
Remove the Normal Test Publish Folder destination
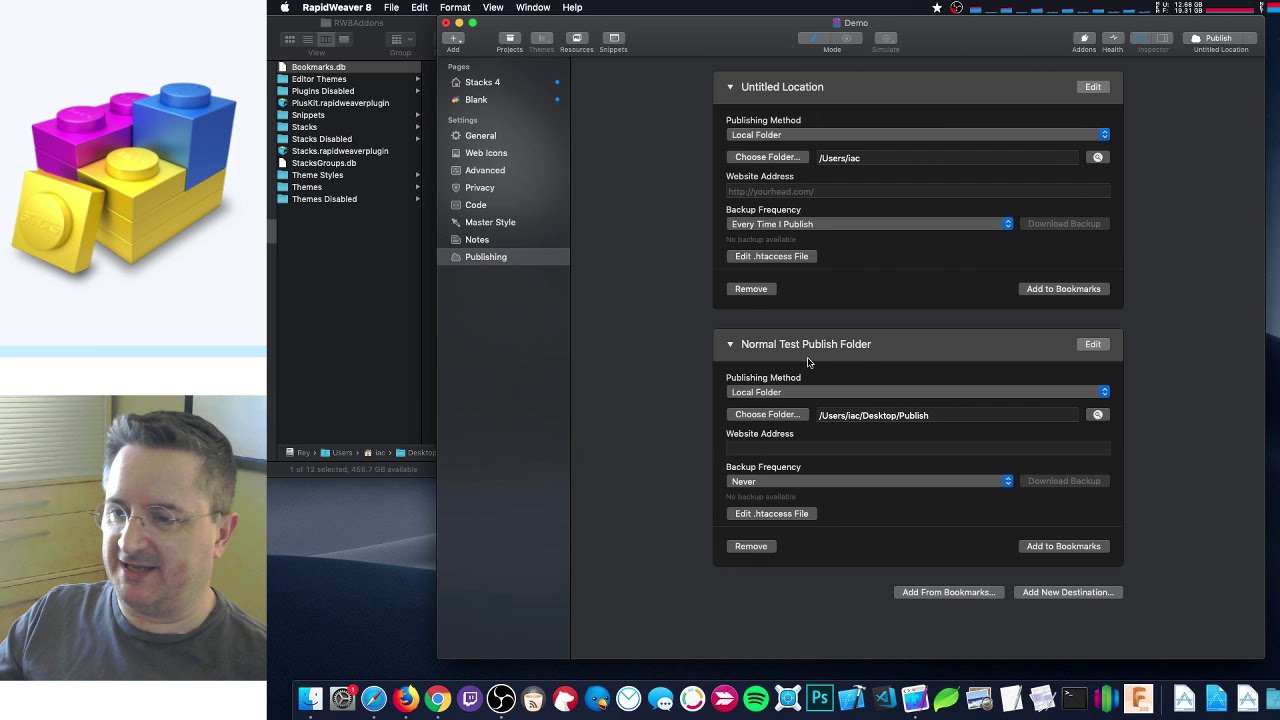point(751,546)
